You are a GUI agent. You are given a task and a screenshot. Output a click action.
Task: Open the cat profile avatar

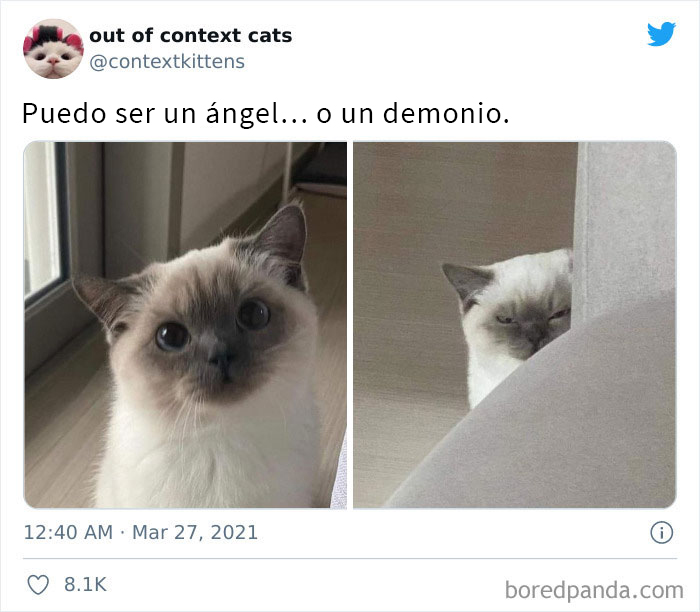coord(53,49)
